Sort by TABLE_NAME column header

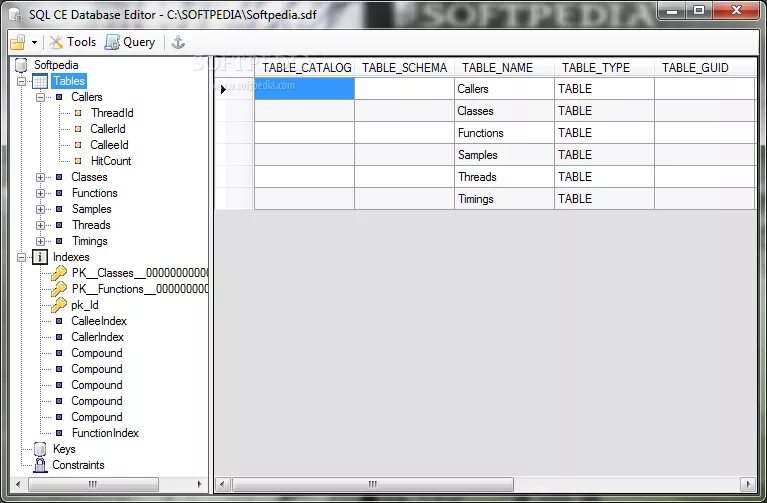pos(504,68)
